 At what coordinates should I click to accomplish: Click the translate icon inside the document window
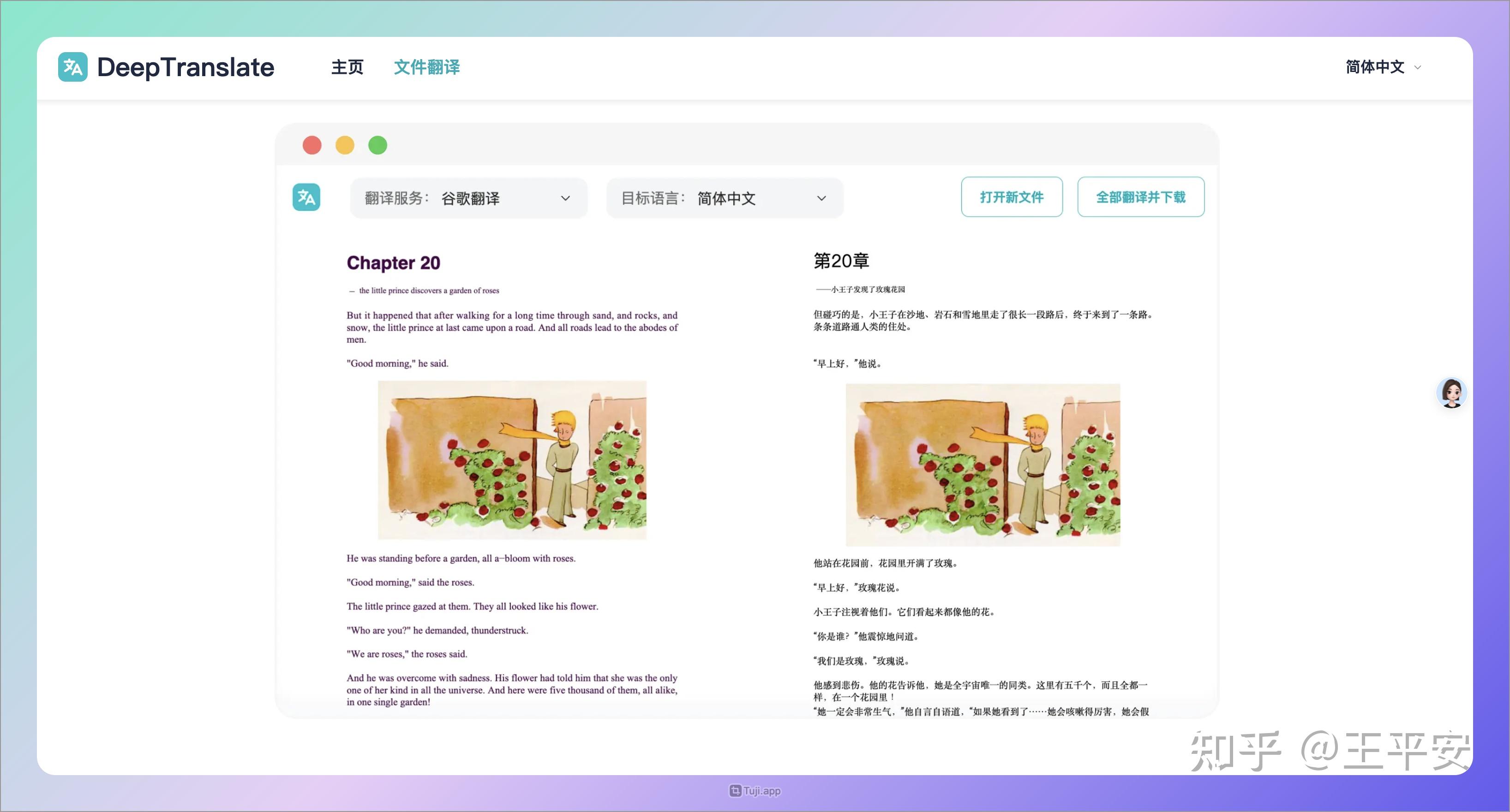point(306,197)
